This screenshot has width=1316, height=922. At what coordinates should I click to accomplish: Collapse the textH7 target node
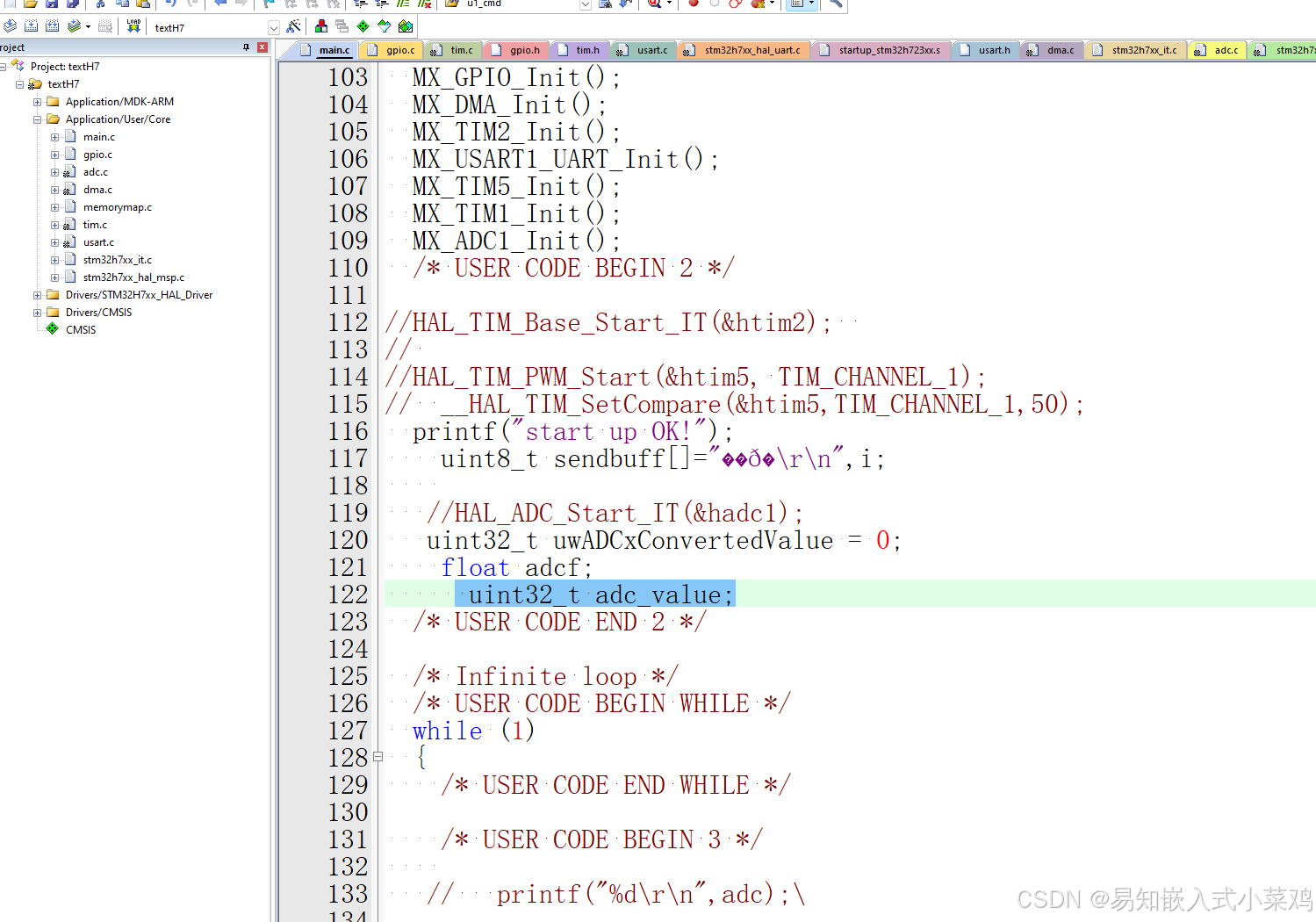click(19, 84)
